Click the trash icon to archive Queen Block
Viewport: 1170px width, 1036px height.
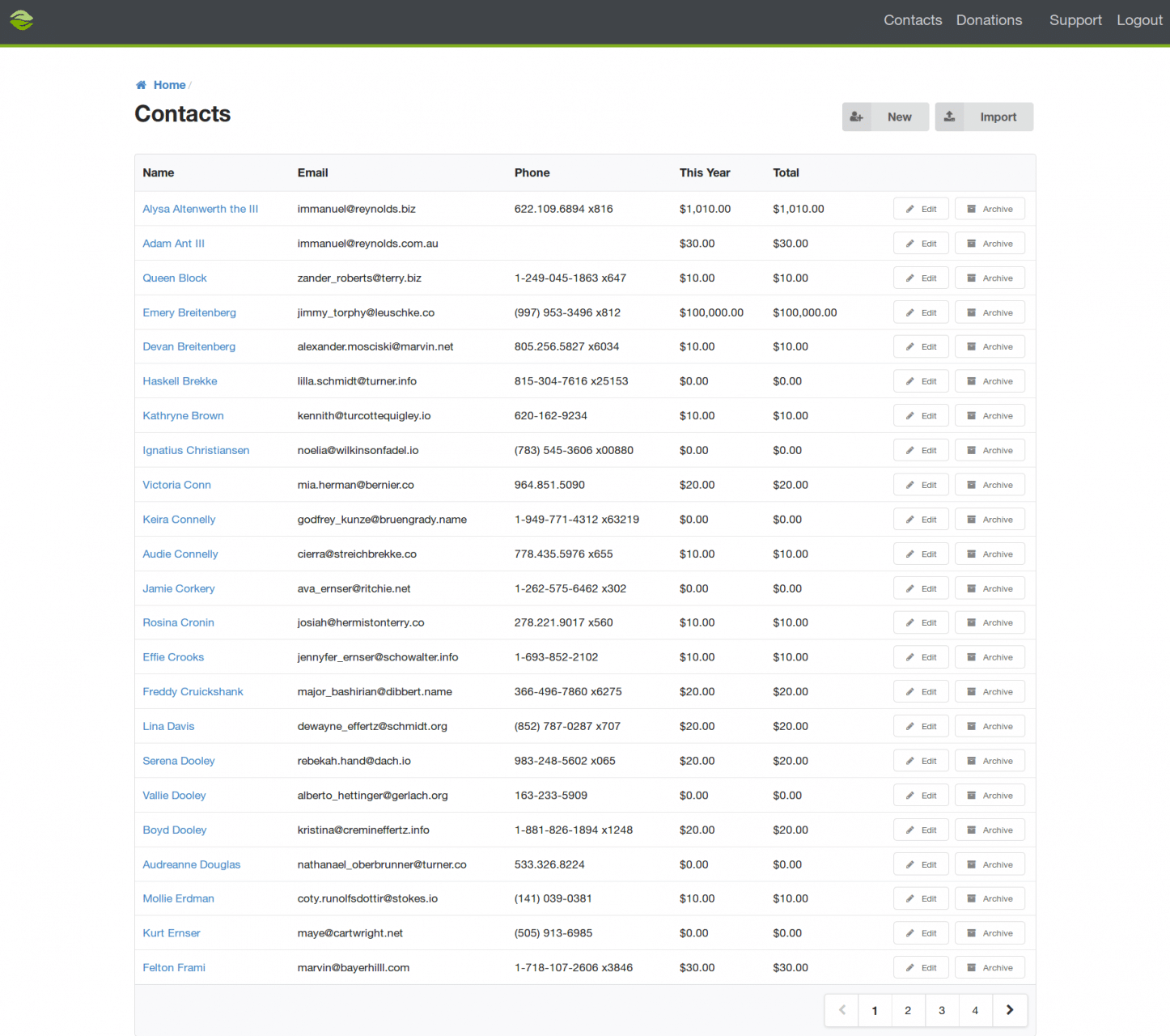click(x=971, y=278)
